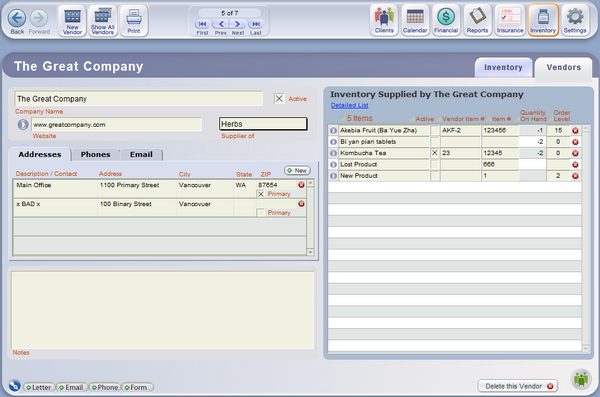Screen dimensions: 600x397
Task: Sort the list by 5 Items header
Action: click(357, 118)
